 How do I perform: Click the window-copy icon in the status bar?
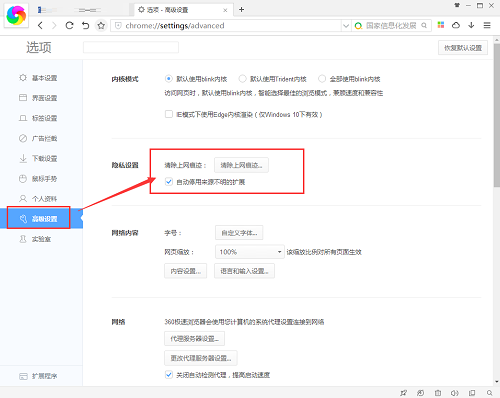pos(472,393)
